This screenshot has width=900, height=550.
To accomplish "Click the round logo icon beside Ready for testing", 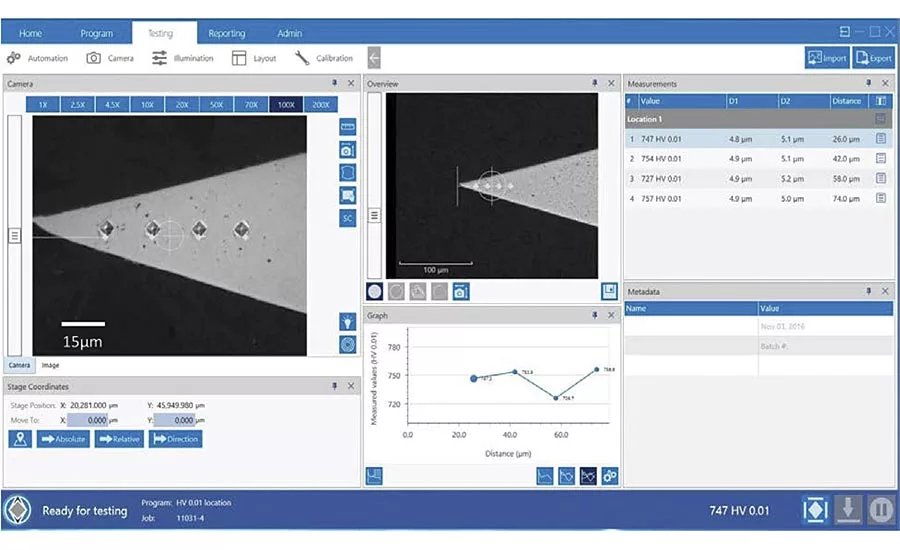I will pos(18,510).
